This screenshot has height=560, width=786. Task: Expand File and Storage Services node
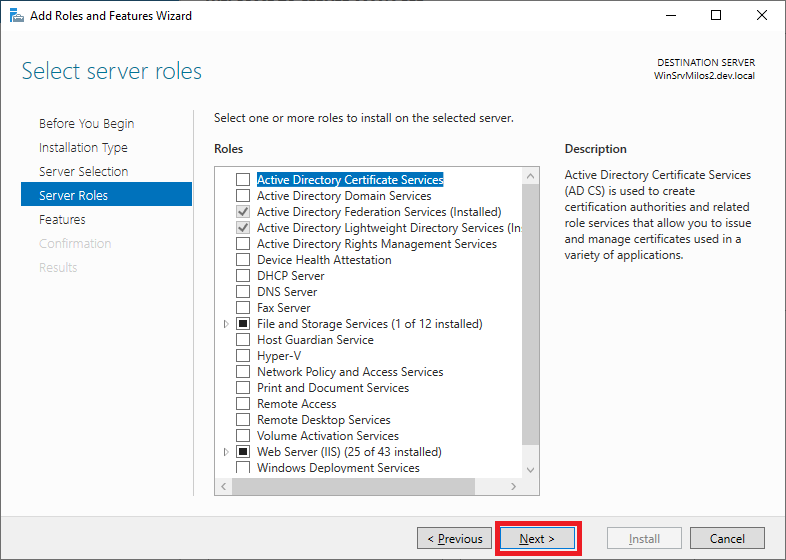[x=226, y=324]
